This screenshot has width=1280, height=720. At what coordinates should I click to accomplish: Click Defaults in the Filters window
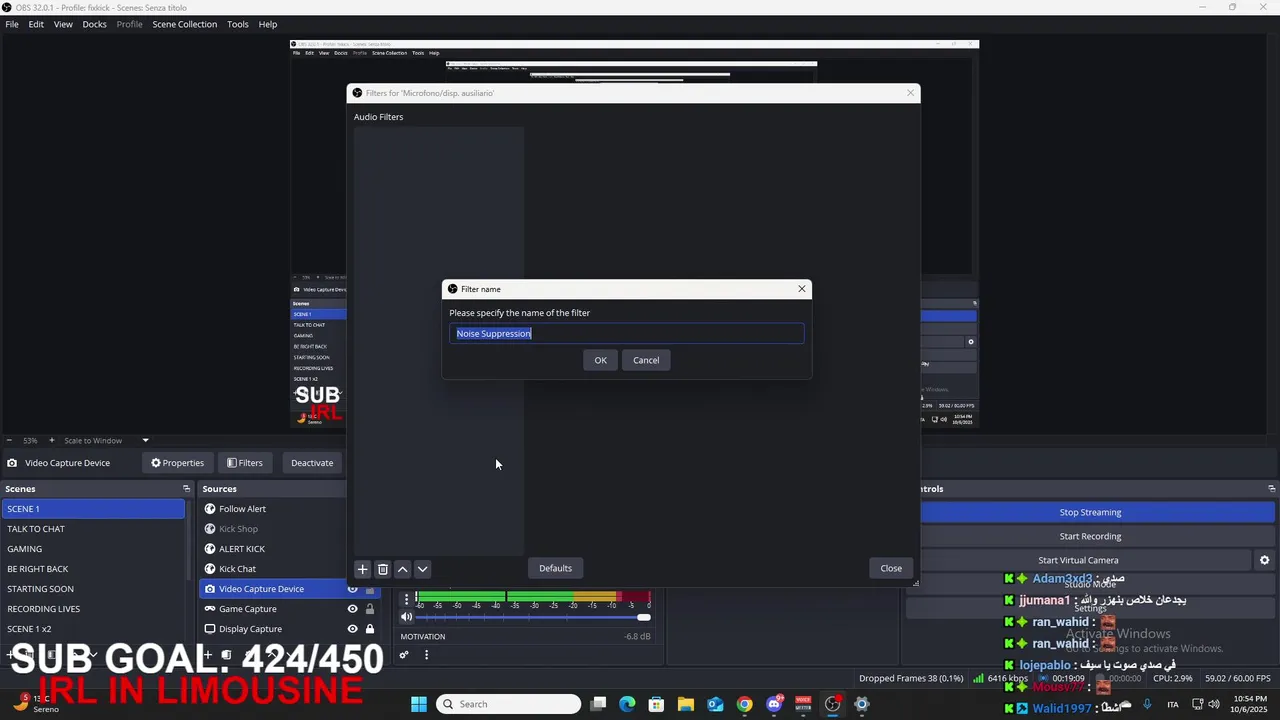555,568
